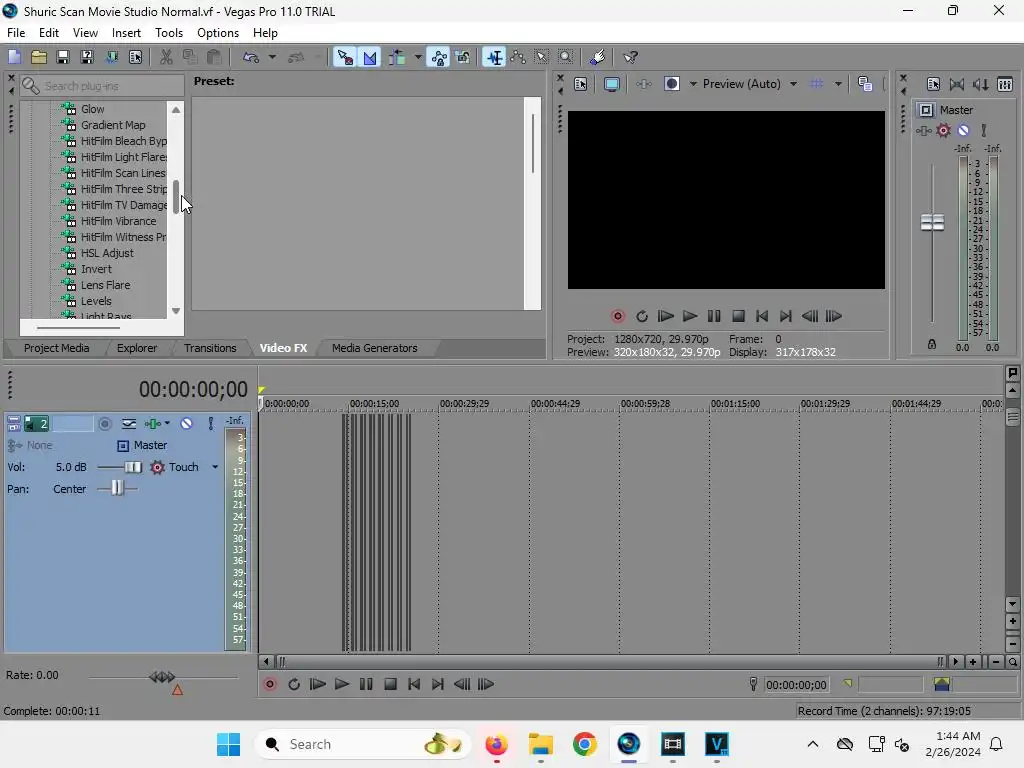Viewport: 1024px width, 768px height.
Task: Toggle preview Overlays grid icon
Action: pyautogui.click(x=816, y=84)
